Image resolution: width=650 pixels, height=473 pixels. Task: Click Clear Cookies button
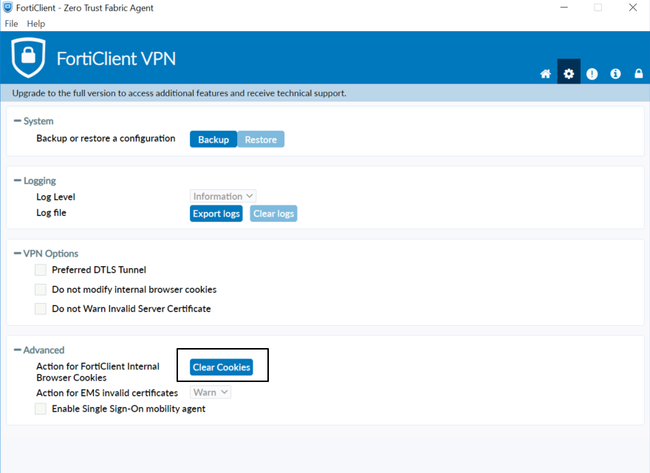[221, 367]
